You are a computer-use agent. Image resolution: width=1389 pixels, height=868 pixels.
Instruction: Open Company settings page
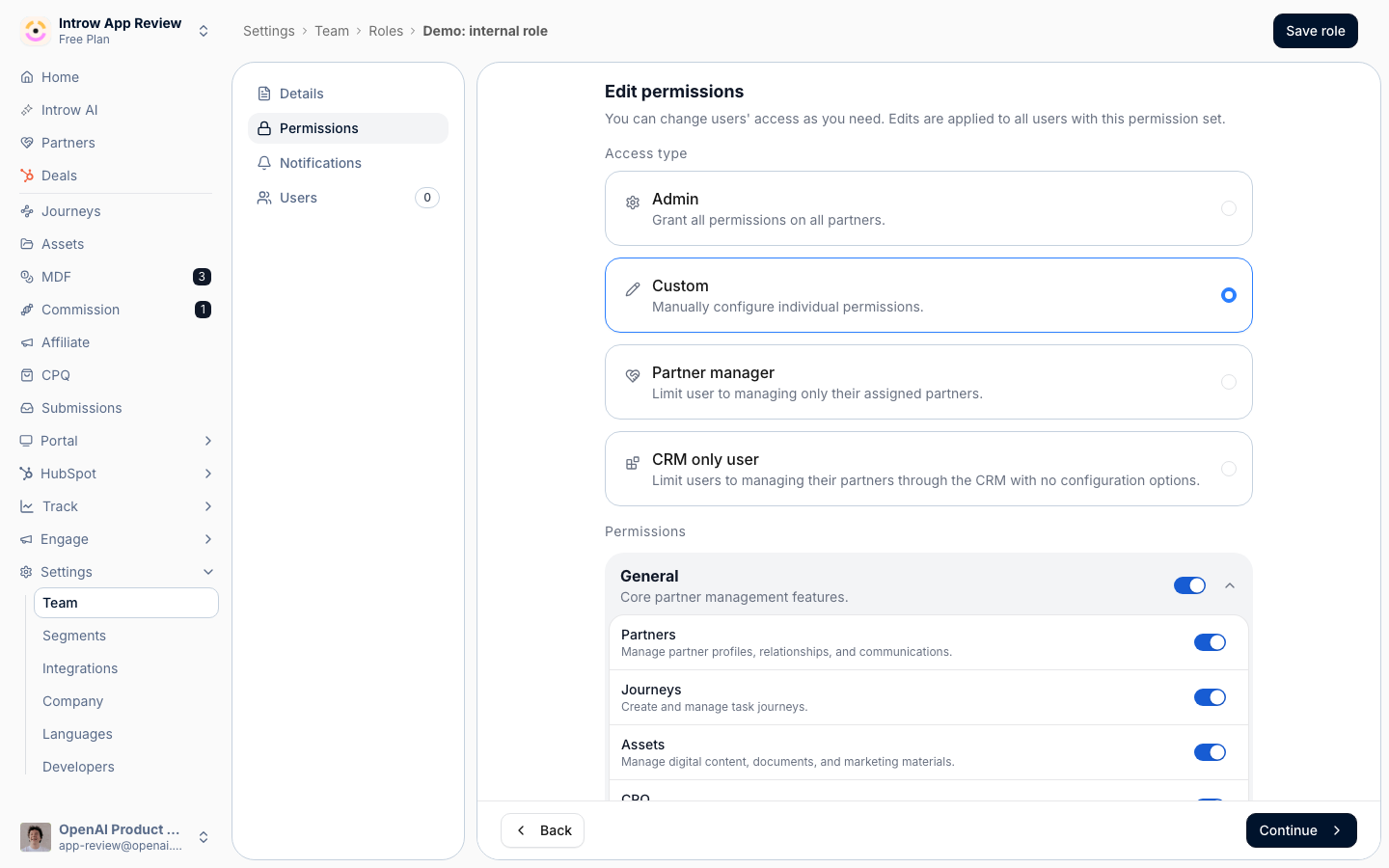126,701
